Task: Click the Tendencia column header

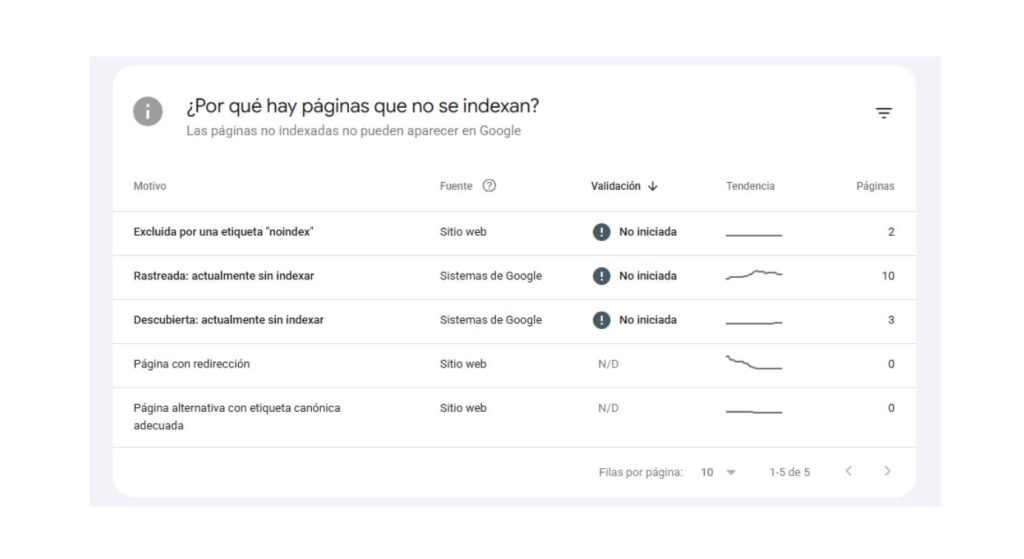Action: 750,186
